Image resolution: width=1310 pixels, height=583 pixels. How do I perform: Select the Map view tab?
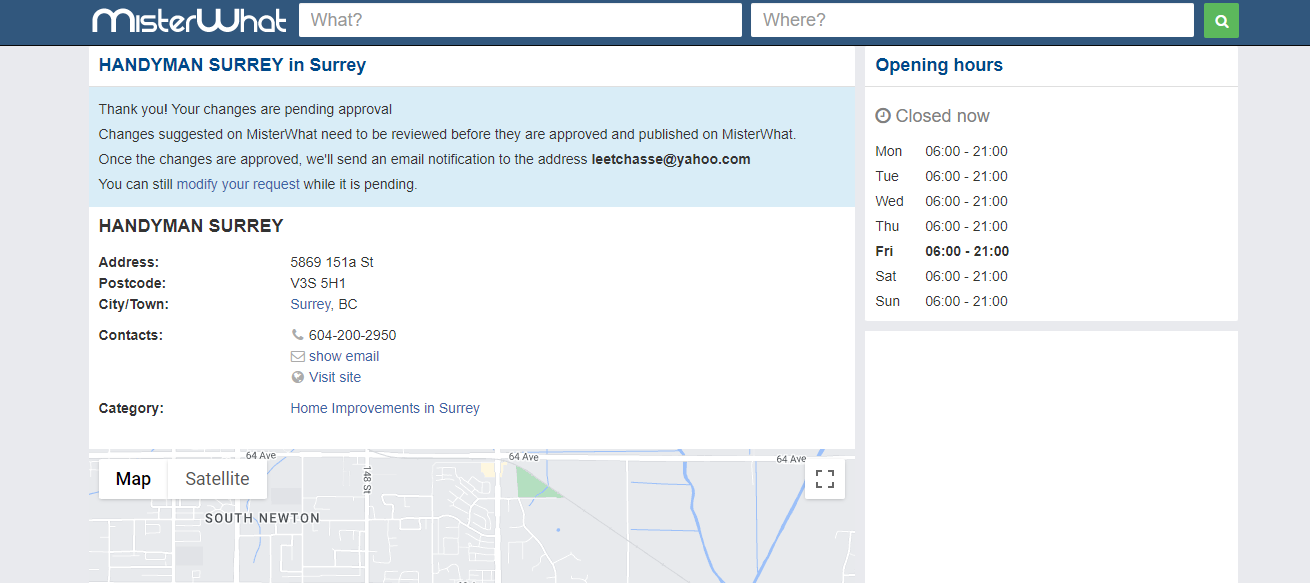pyautogui.click(x=133, y=479)
